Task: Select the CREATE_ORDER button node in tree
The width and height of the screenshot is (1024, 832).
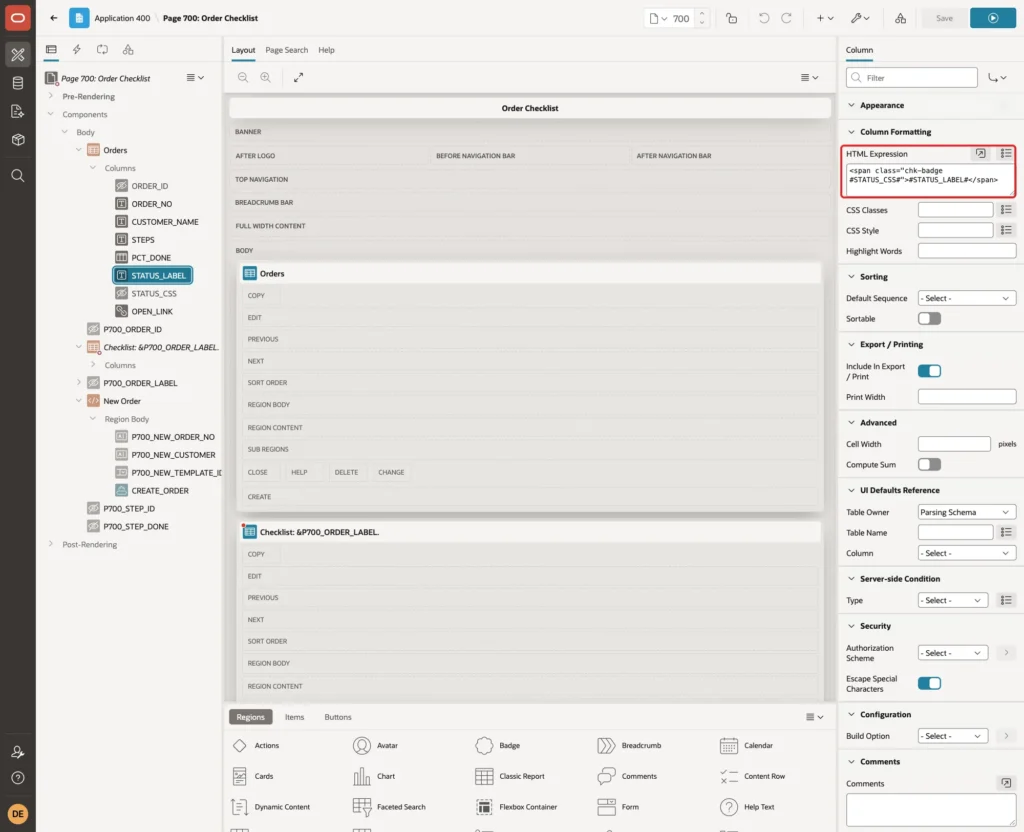Action: tap(160, 491)
